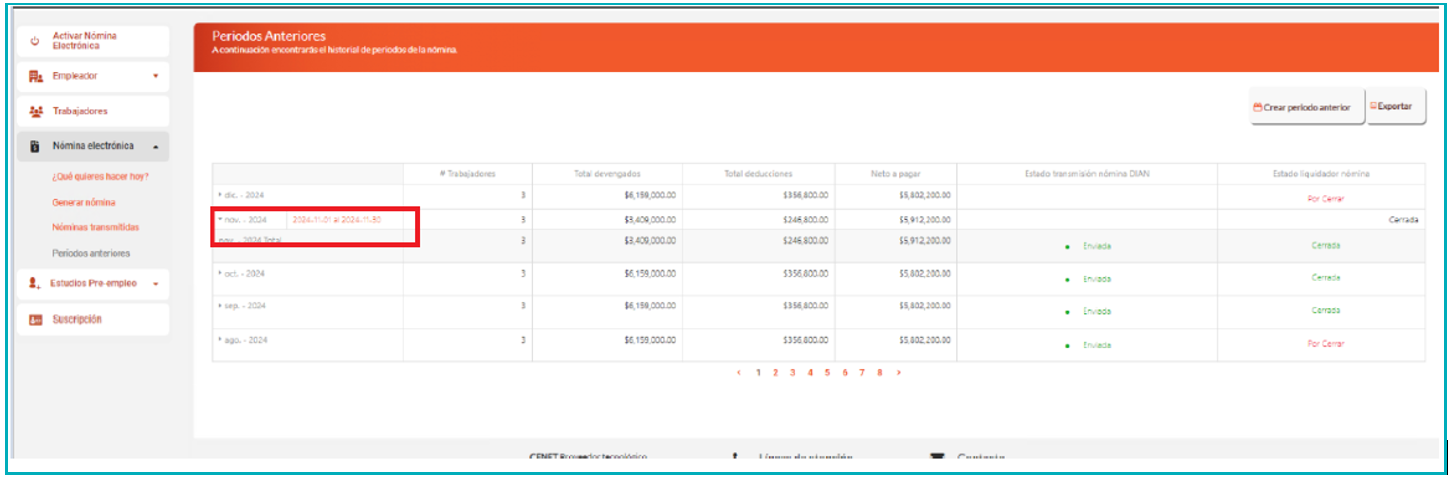Click the Trabajadores people icon
The image size is (1451, 478).
click(x=36, y=111)
